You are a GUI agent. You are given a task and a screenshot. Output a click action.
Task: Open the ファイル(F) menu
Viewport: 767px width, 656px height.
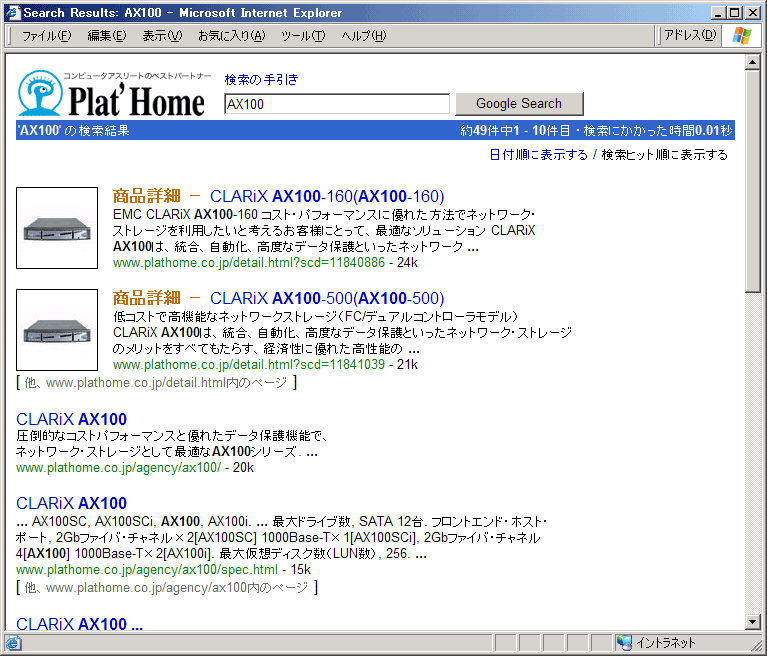tap(46, 36)
